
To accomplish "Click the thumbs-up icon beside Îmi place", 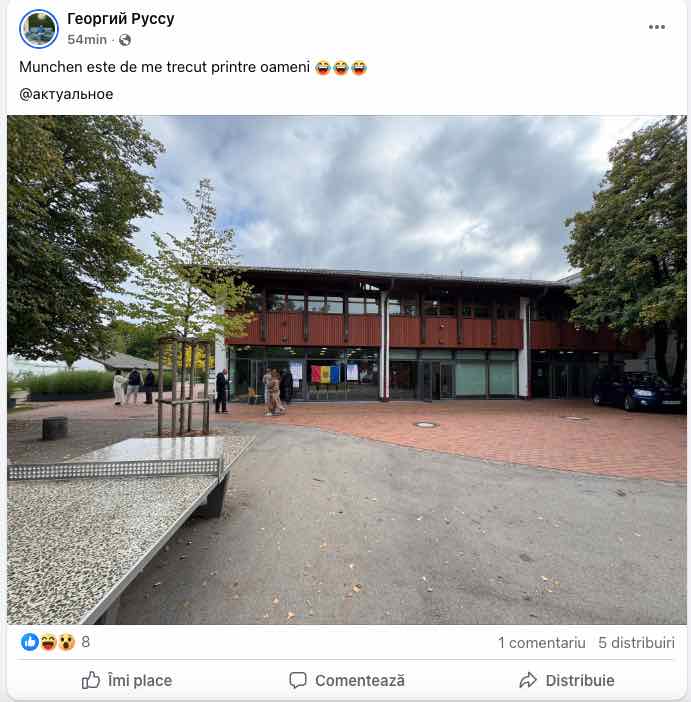I will [91, 680].
